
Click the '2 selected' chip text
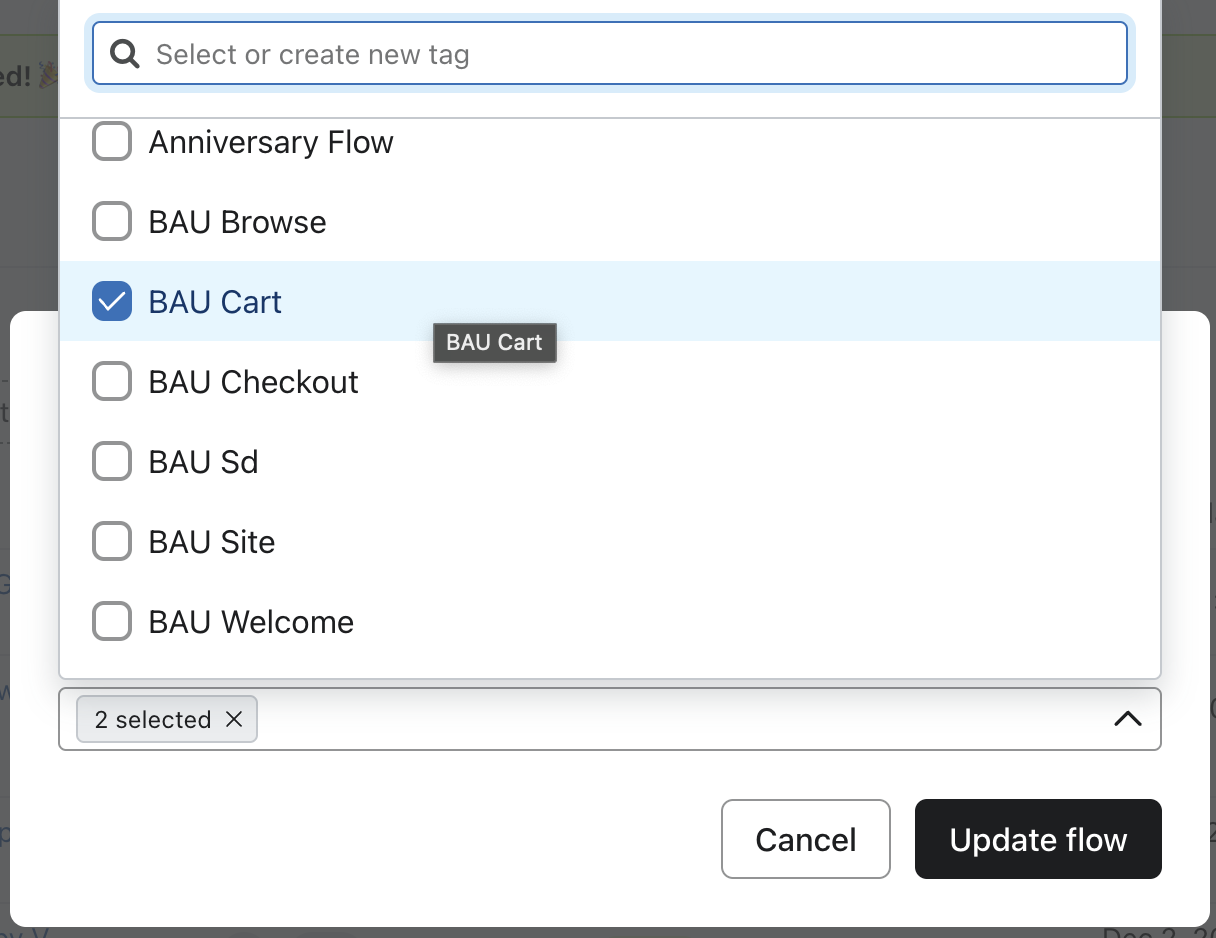point(153,719)
